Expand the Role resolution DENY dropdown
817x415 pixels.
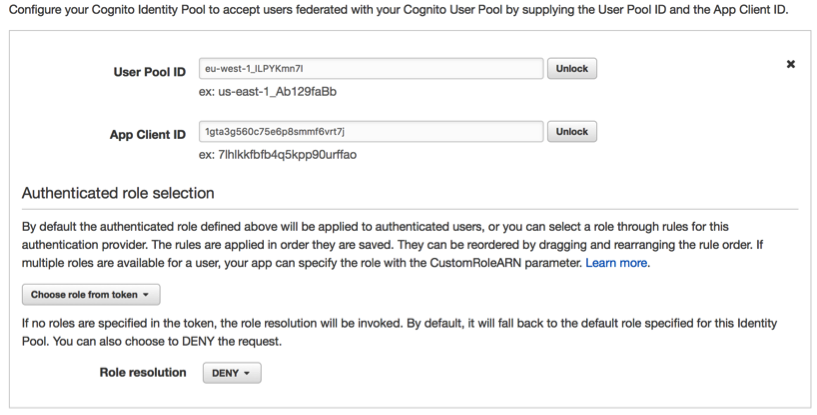click(x=231, y=373)
